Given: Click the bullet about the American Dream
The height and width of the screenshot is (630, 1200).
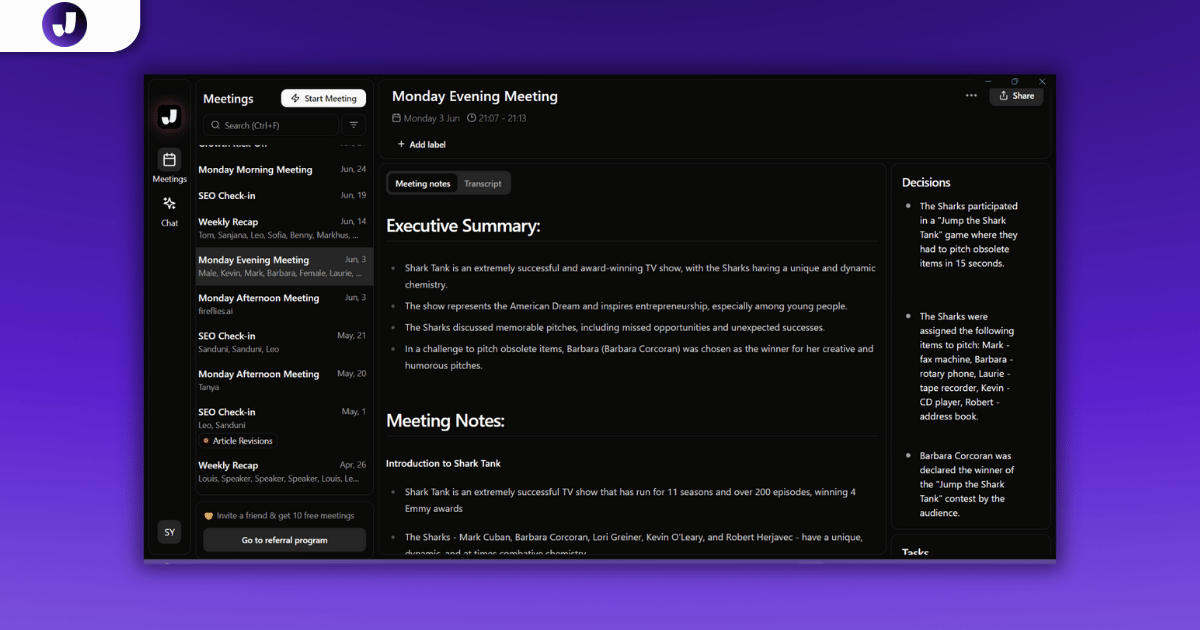Looking at the screenshot, I should (626, 306).
